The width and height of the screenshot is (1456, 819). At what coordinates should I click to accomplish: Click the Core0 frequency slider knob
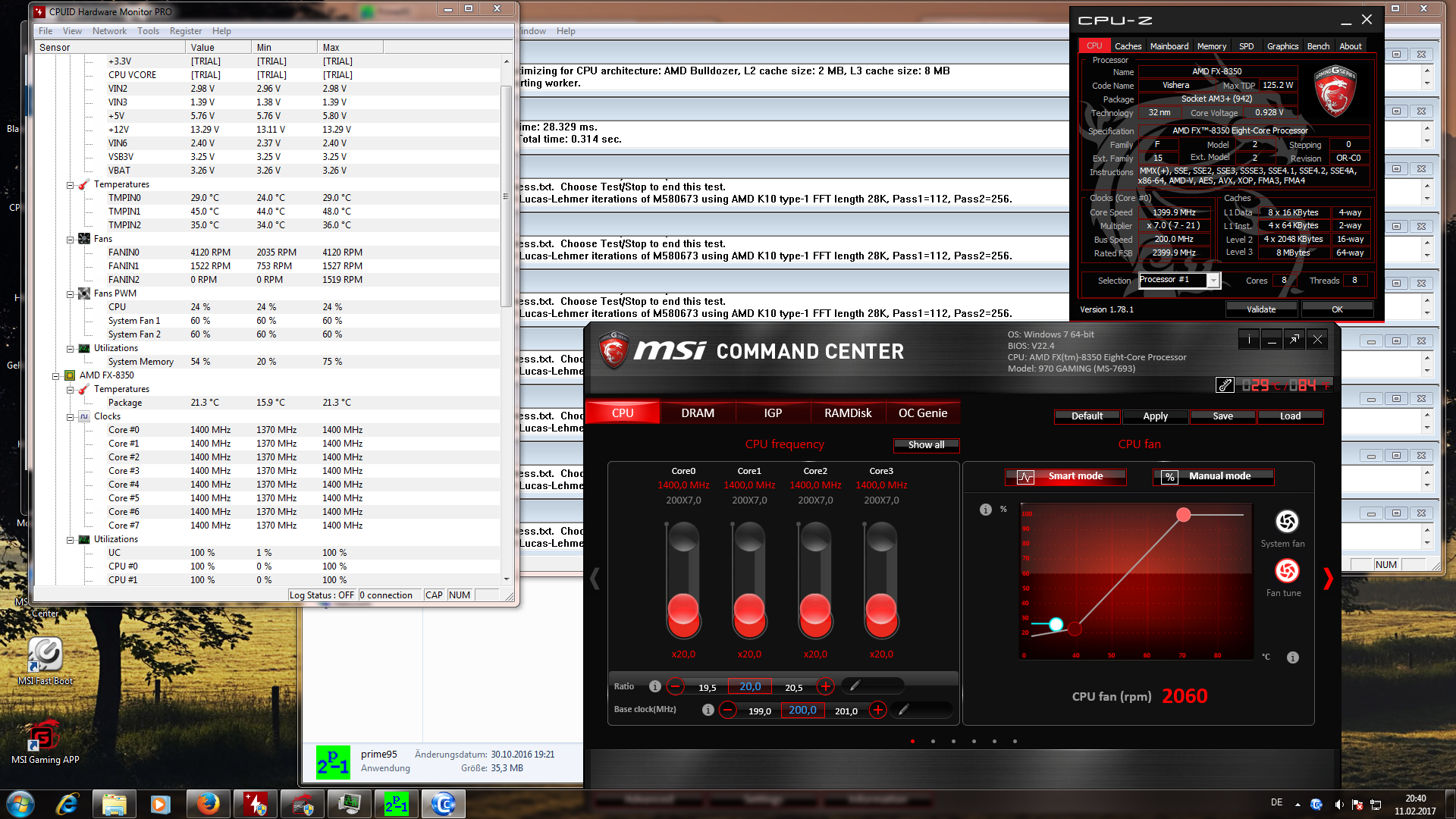(x=683, y=609)
